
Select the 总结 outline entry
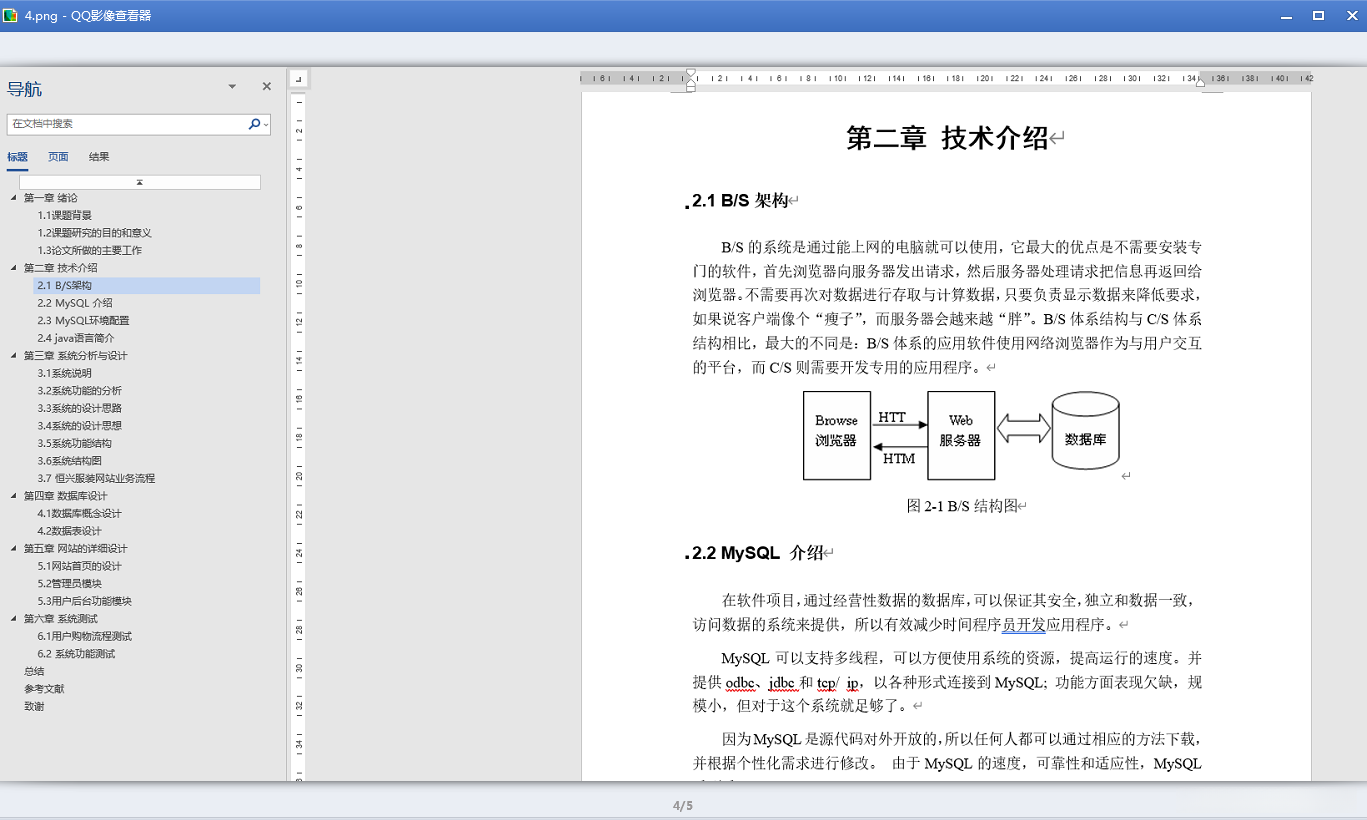34,671
